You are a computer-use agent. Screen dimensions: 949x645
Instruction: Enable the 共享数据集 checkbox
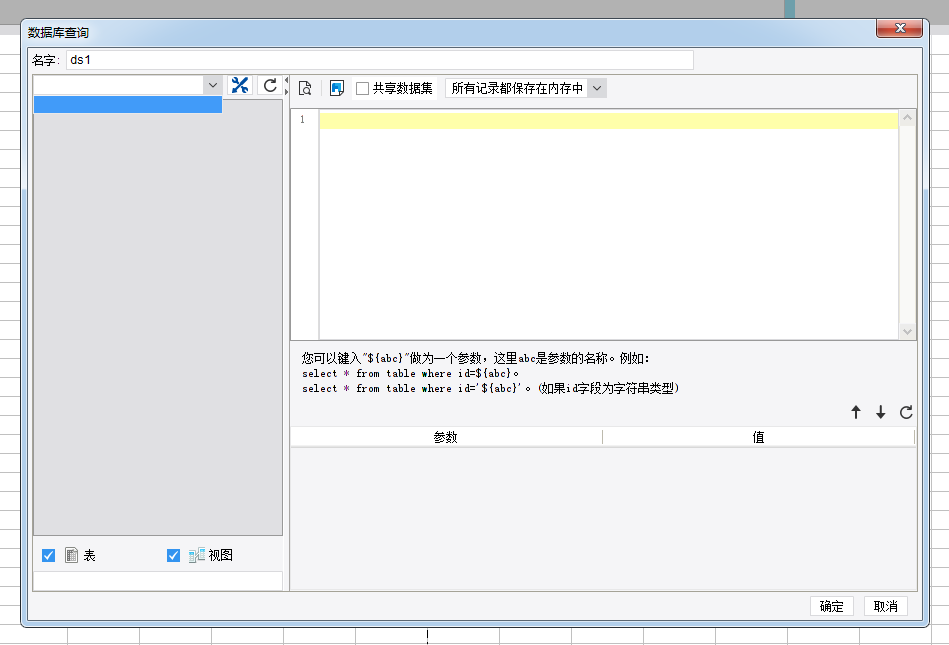[363, 89]
